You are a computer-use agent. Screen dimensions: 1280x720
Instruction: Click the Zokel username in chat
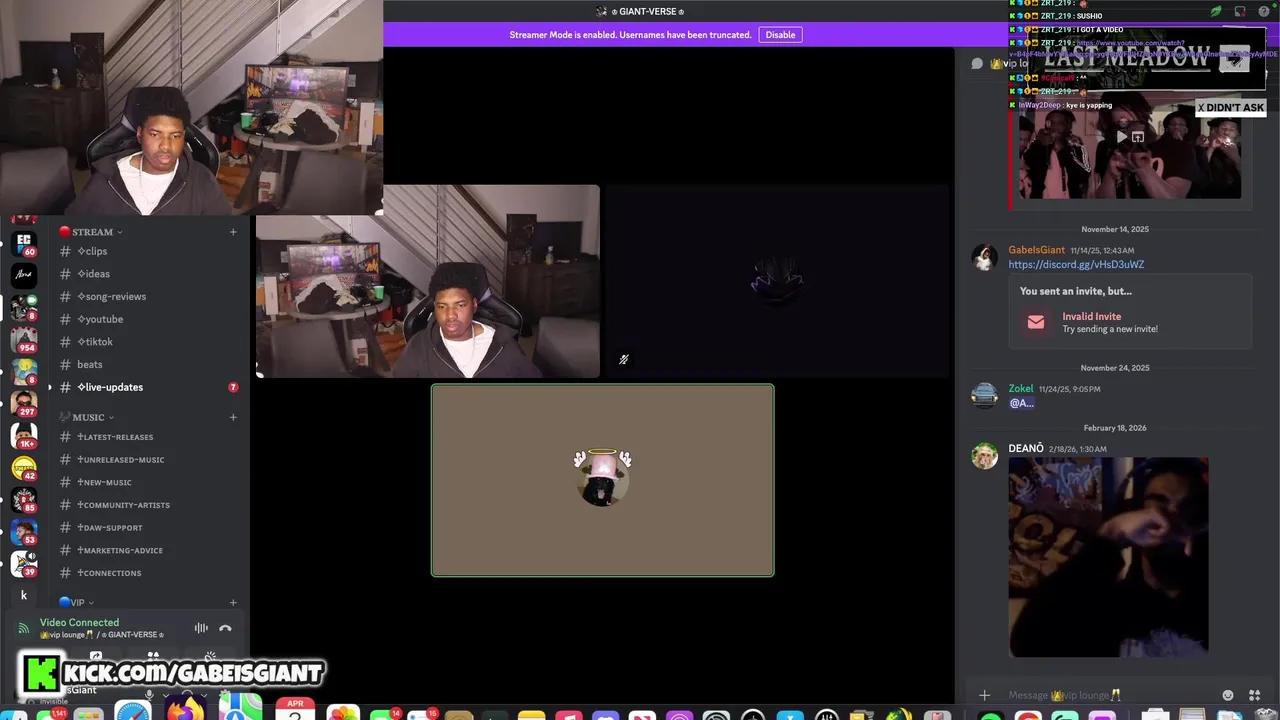click(x=1021, y=389)
